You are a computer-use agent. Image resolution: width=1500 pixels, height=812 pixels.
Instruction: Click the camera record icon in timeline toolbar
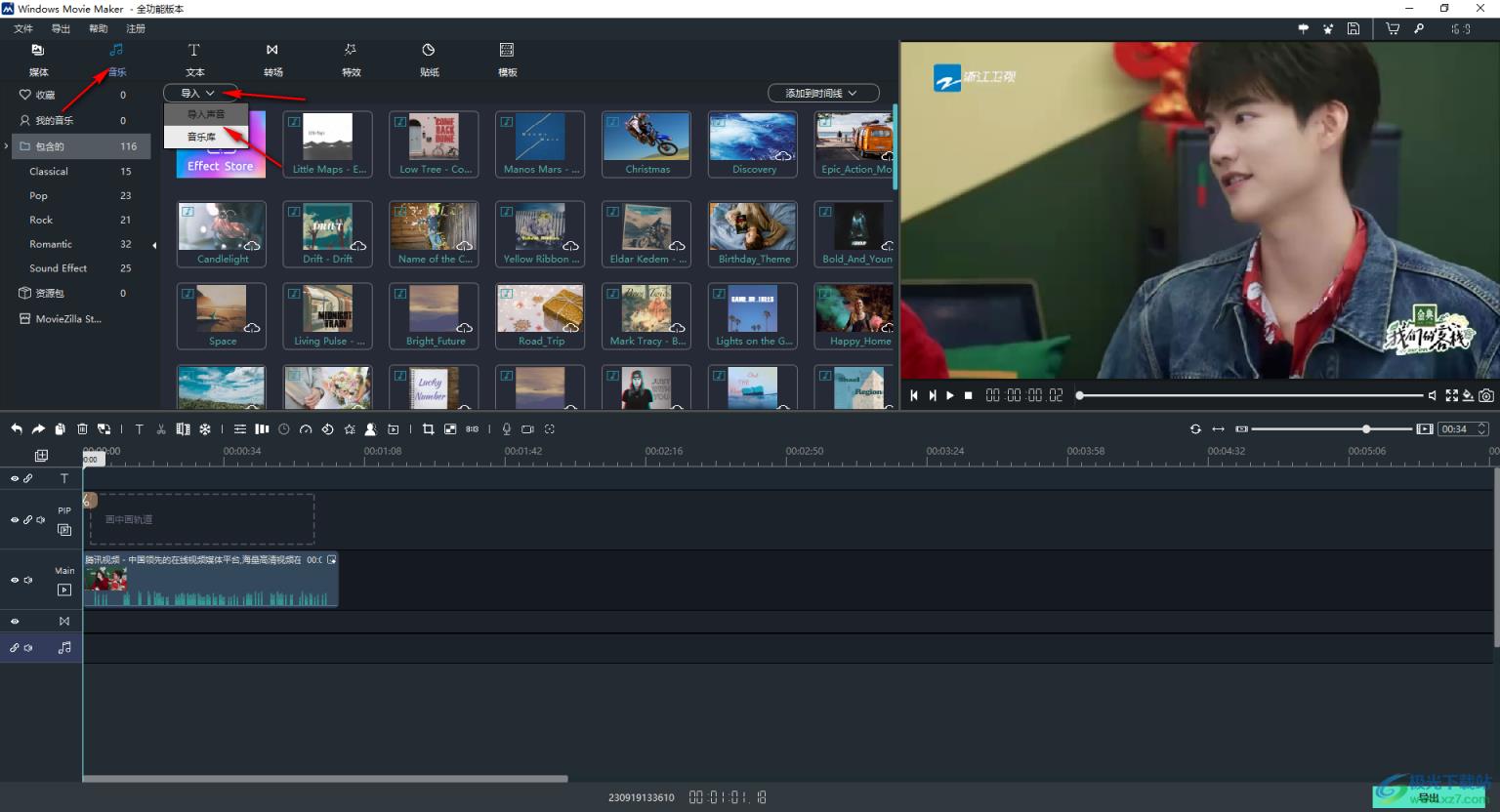click(x=527, y=429)
